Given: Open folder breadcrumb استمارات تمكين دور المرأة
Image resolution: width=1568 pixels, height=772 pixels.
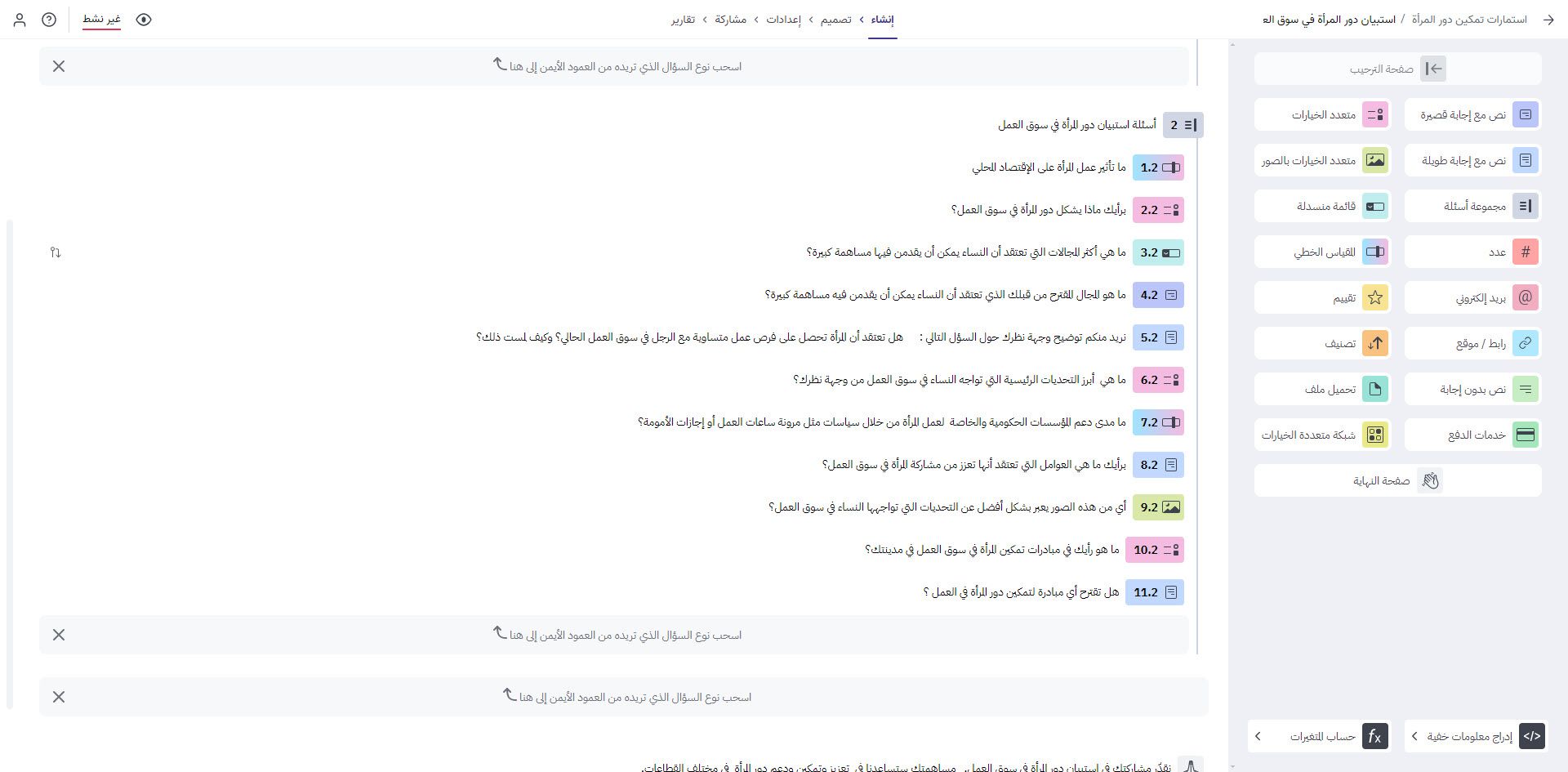Looking at the screenshot, I should point(1471,20).
